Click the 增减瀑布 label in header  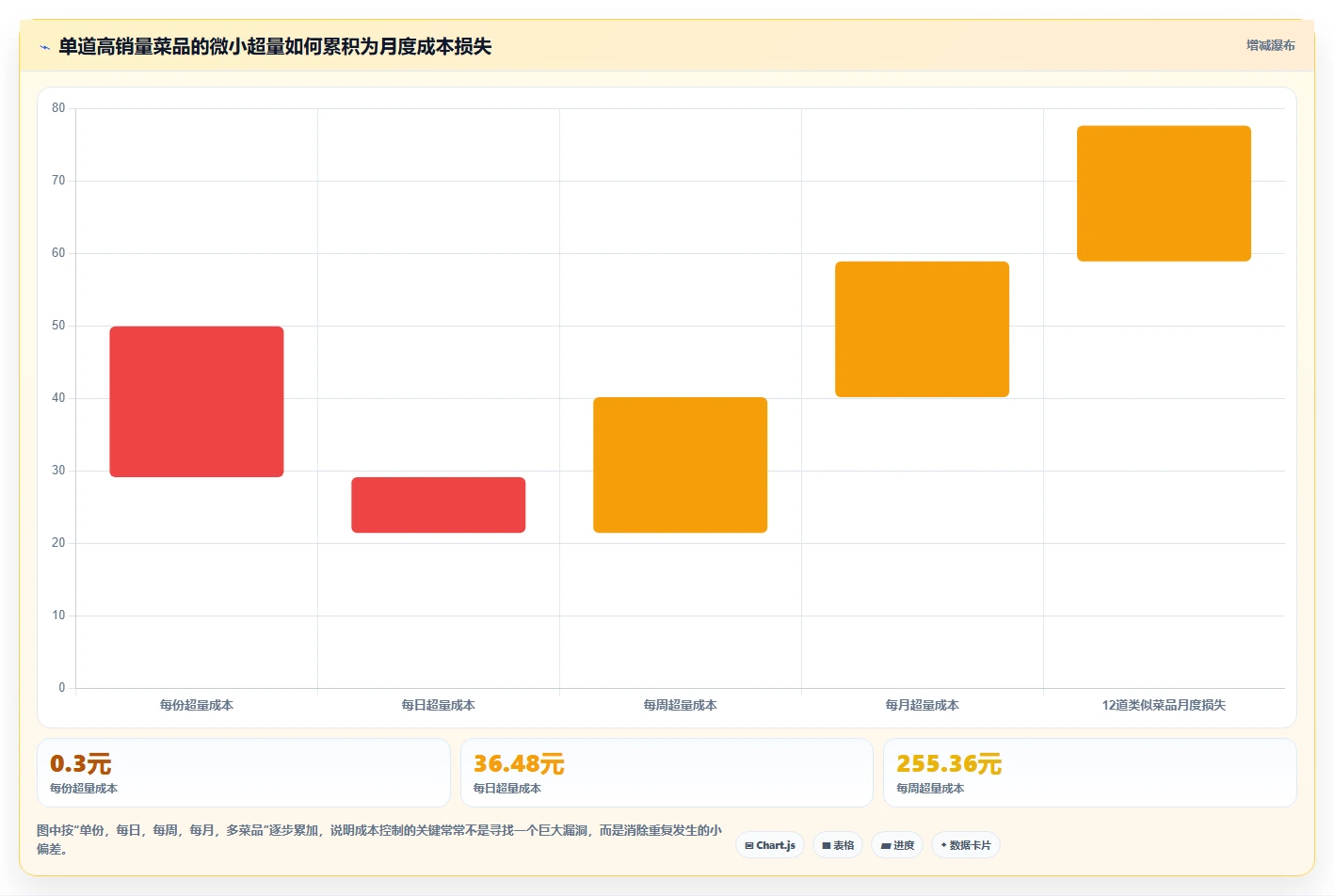click(x=1270, y=45)
